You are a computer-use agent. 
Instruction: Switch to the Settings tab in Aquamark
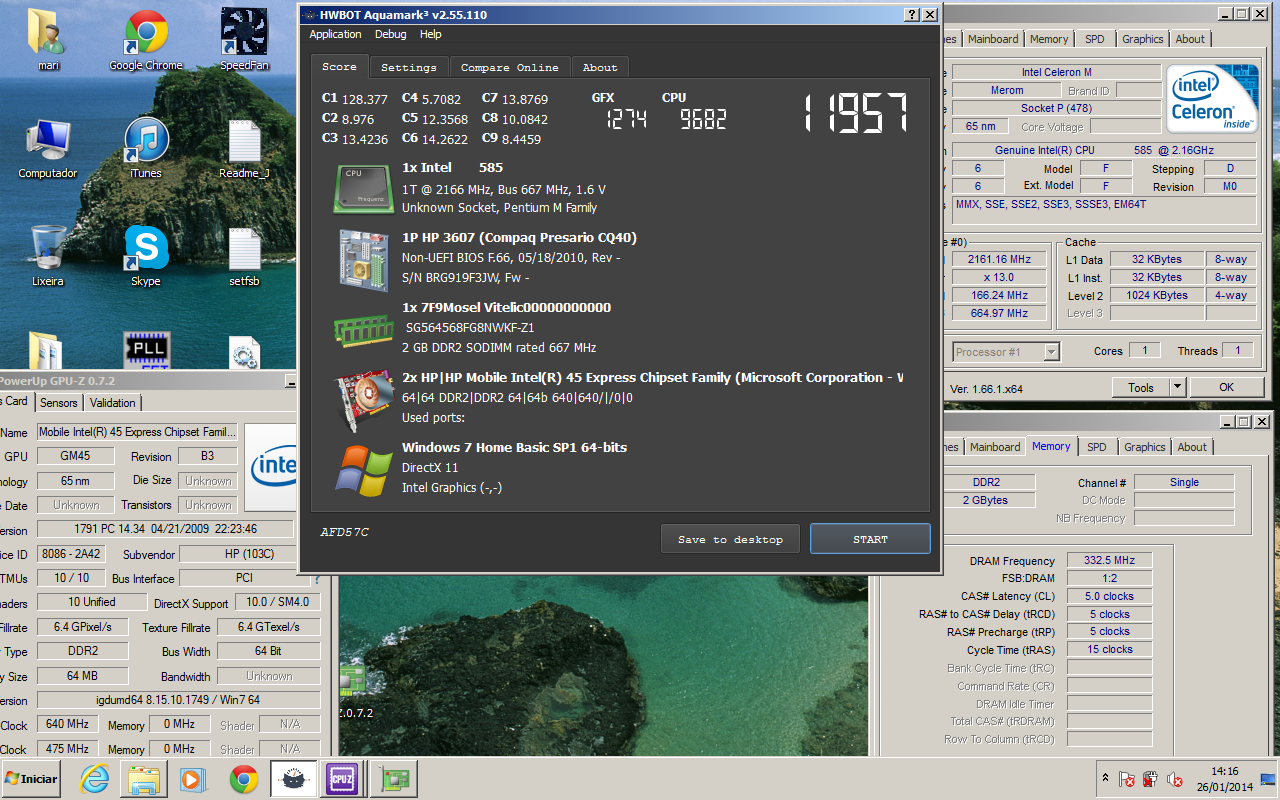[409, 67]
